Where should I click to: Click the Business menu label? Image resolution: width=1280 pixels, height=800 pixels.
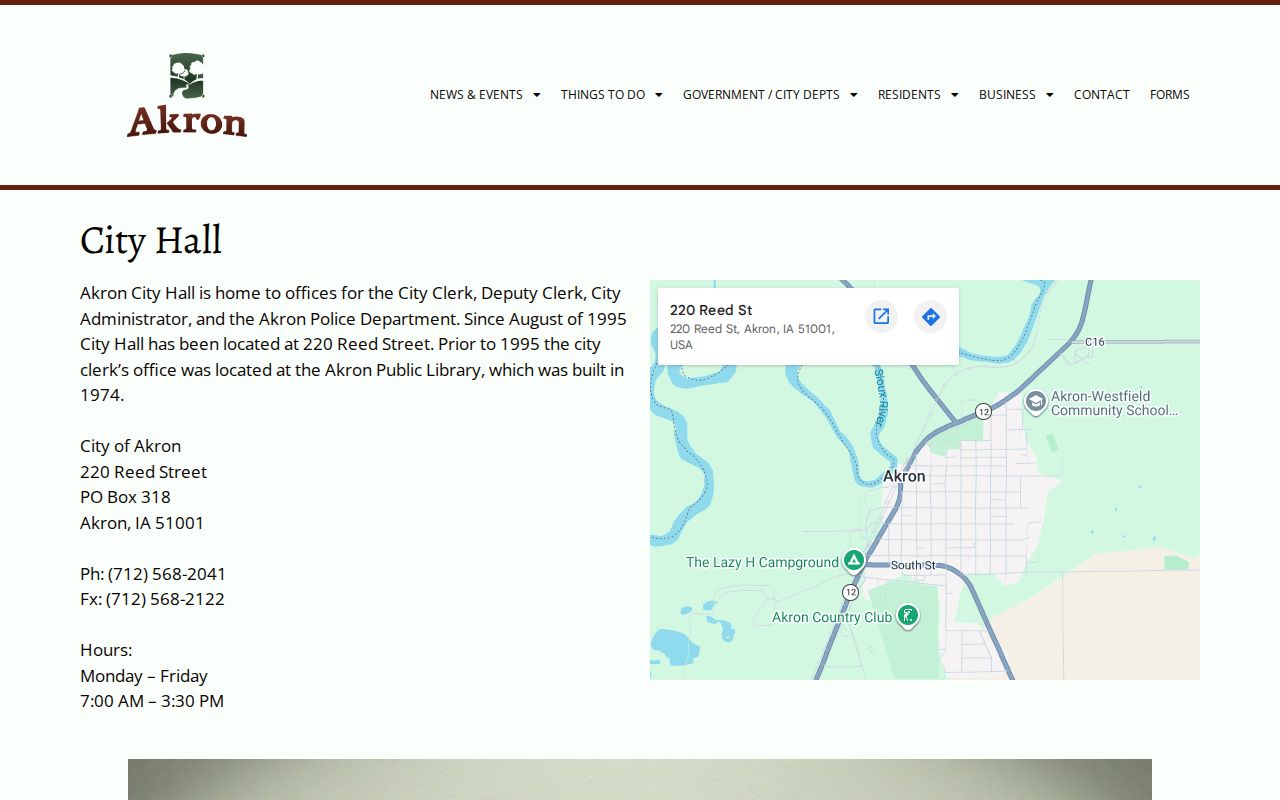click(1007, 94)
